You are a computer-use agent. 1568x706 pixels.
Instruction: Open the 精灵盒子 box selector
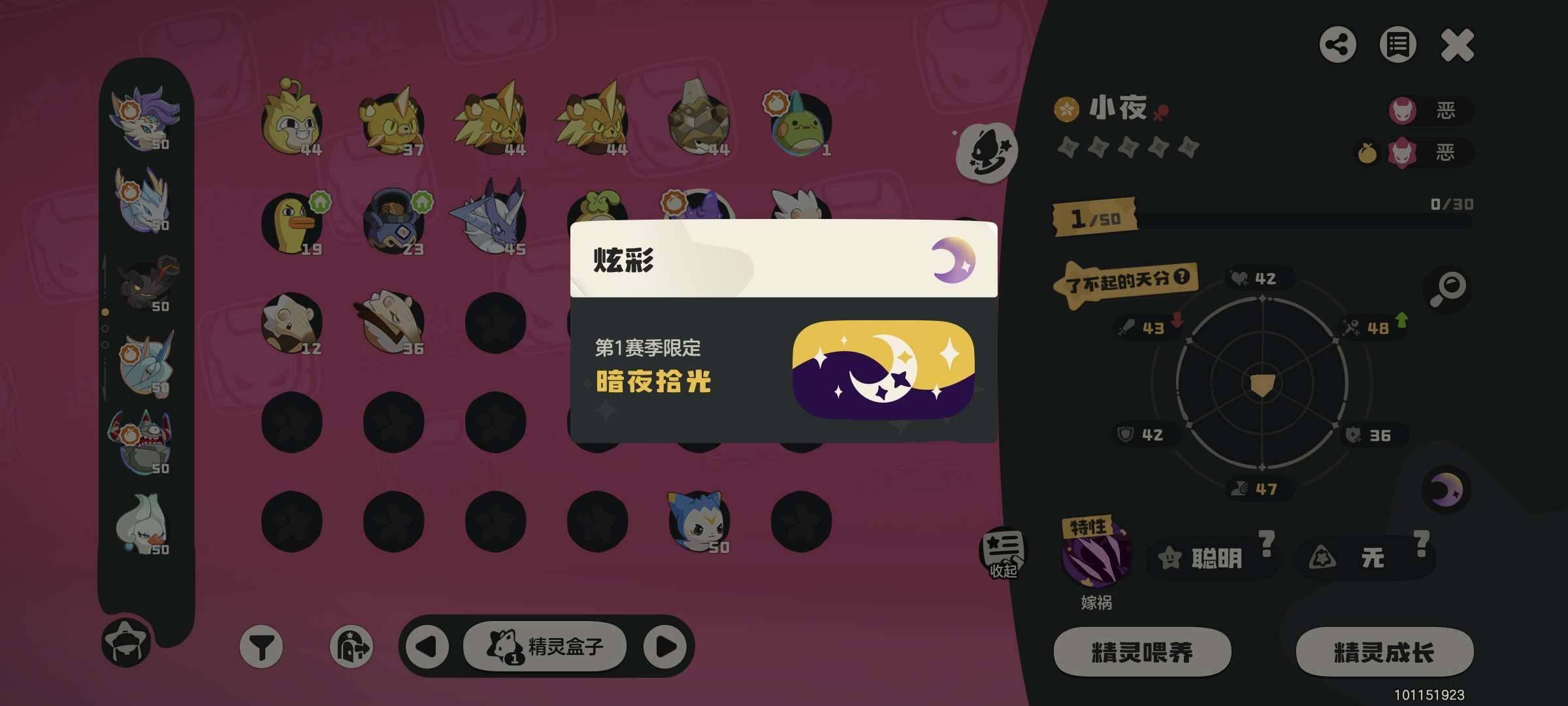(545, 647)
